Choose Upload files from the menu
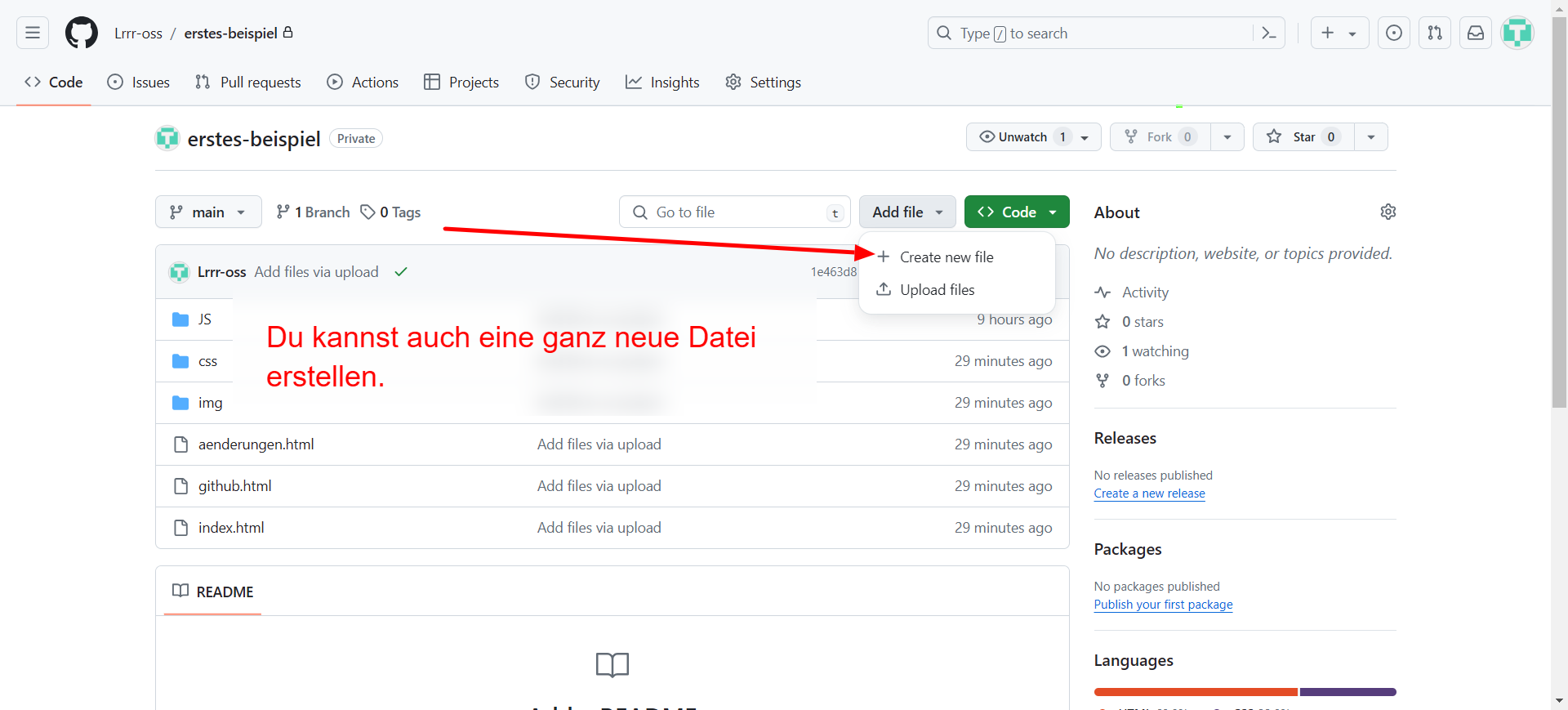This screenshot has width=1568, height=710. pyautogui.click(x=937, y=290)
